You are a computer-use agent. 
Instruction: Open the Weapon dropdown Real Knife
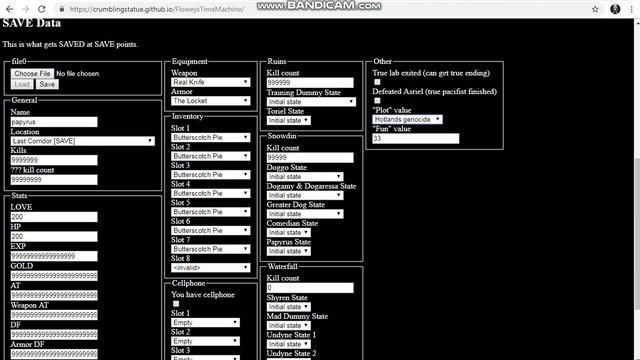point(211,82)
